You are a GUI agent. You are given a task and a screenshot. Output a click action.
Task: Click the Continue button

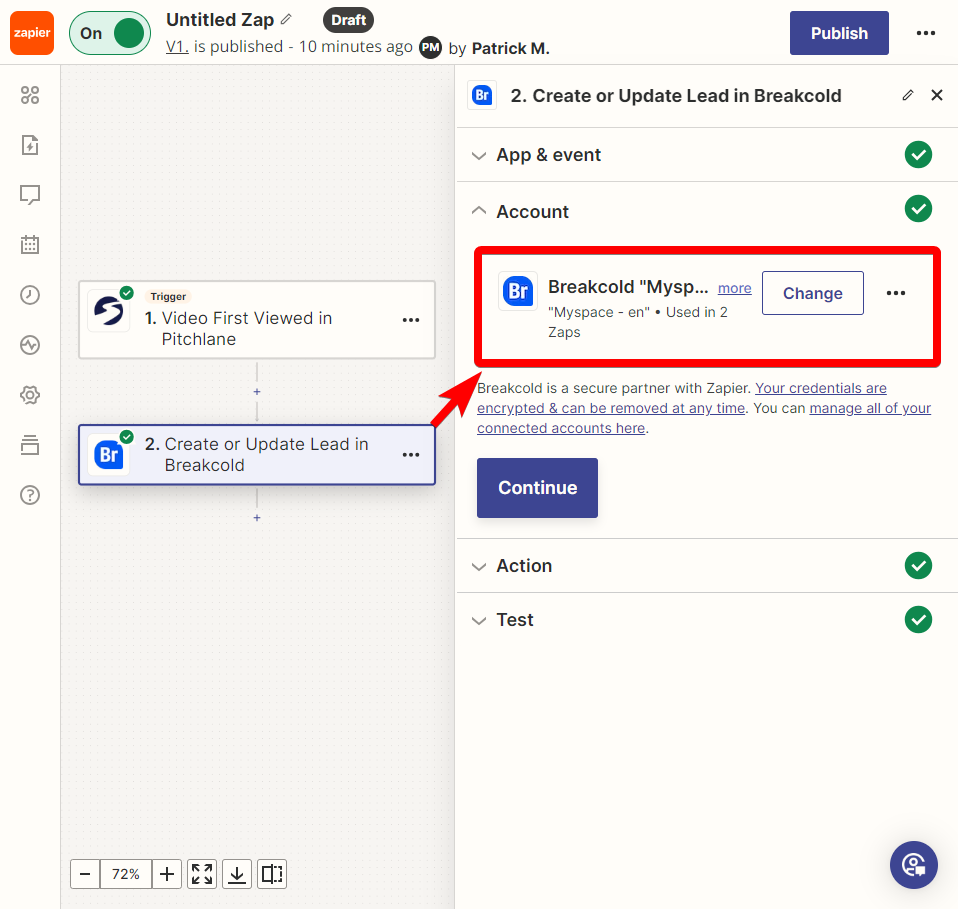coord(537,488)
